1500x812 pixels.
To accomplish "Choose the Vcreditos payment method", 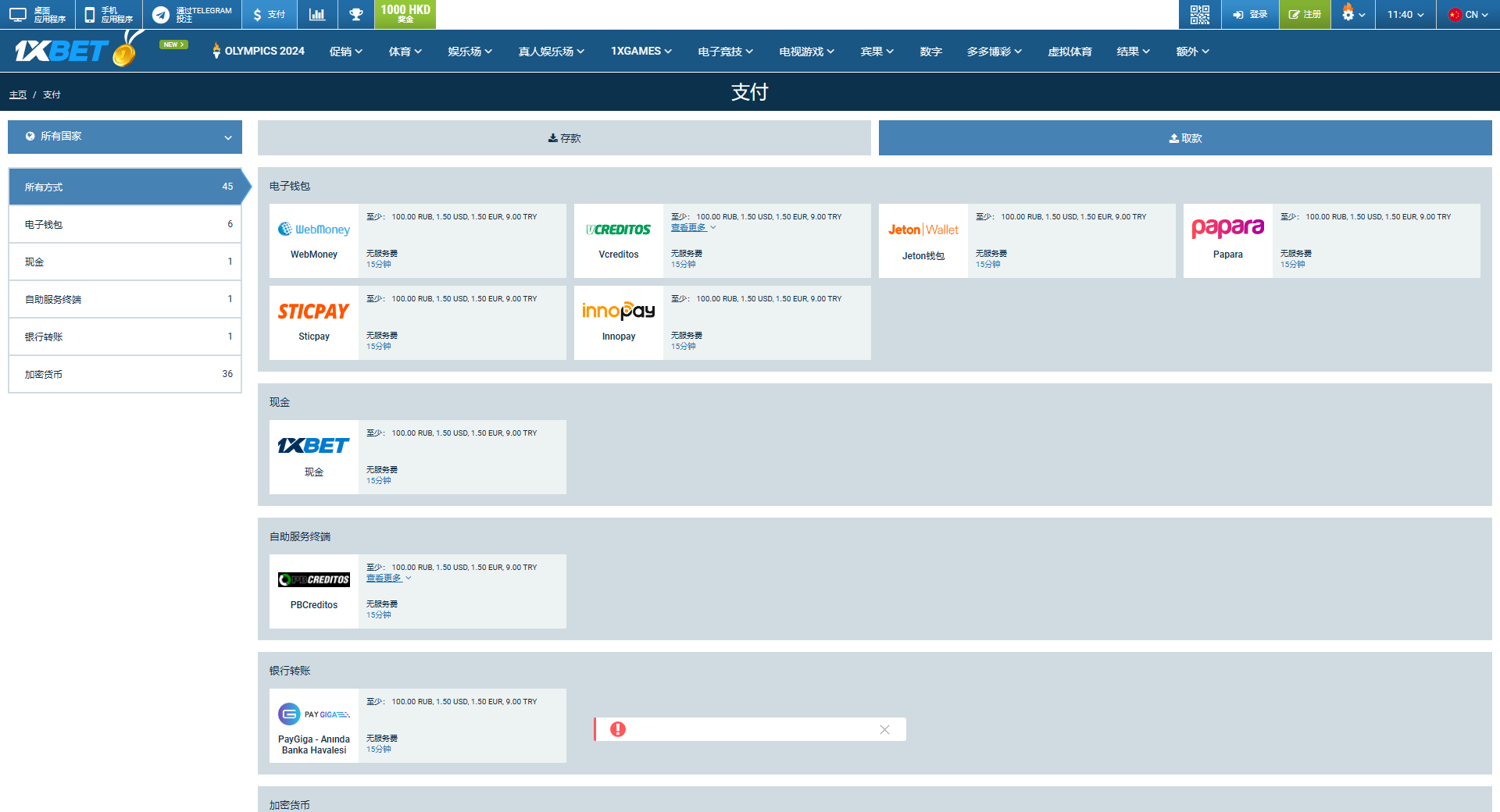I will 723,240.
